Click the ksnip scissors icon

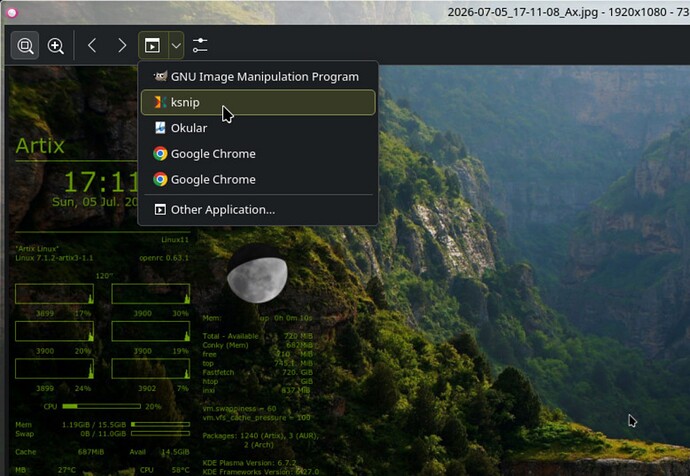(160, 102)
